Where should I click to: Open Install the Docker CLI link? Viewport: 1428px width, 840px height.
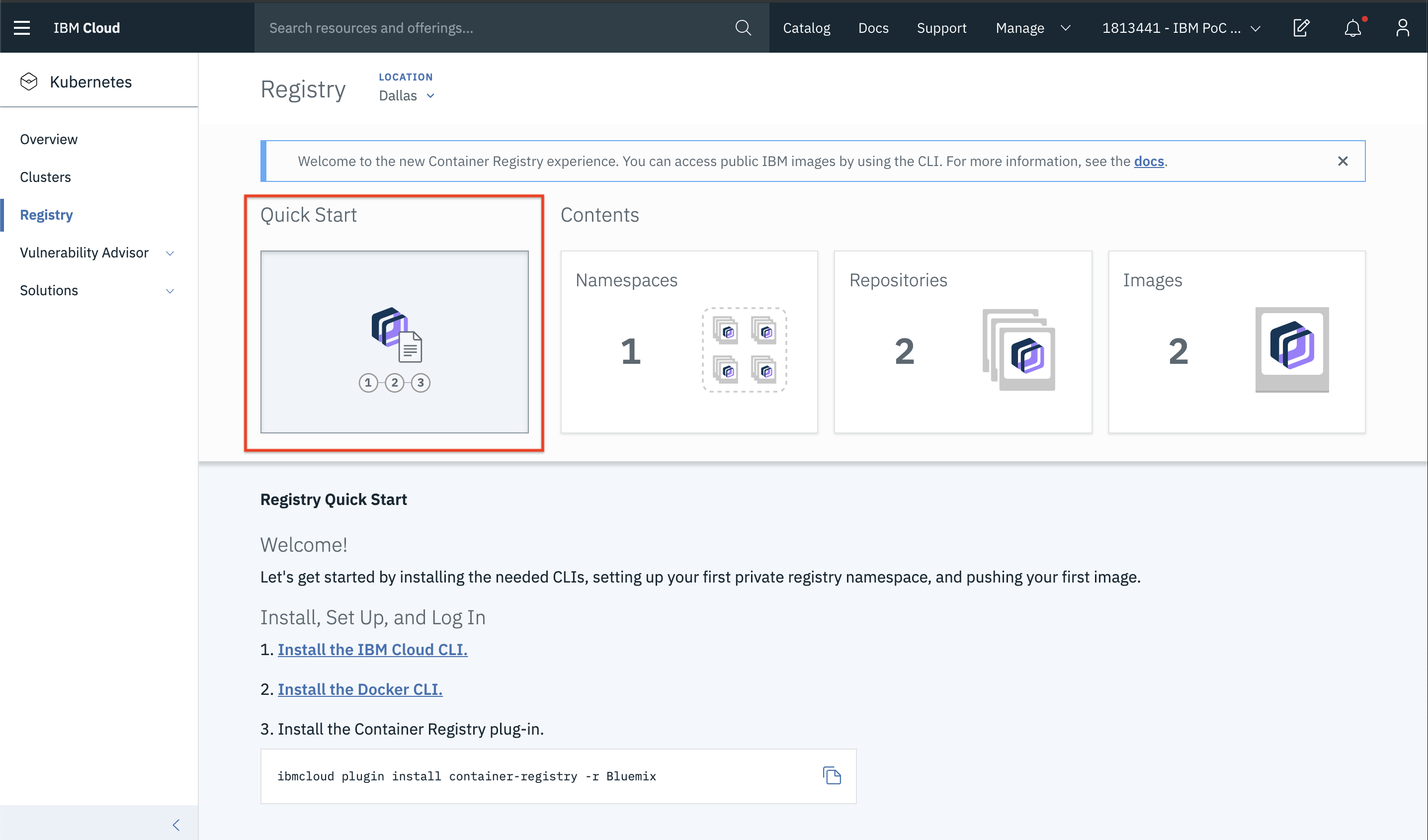coord(360,689)
